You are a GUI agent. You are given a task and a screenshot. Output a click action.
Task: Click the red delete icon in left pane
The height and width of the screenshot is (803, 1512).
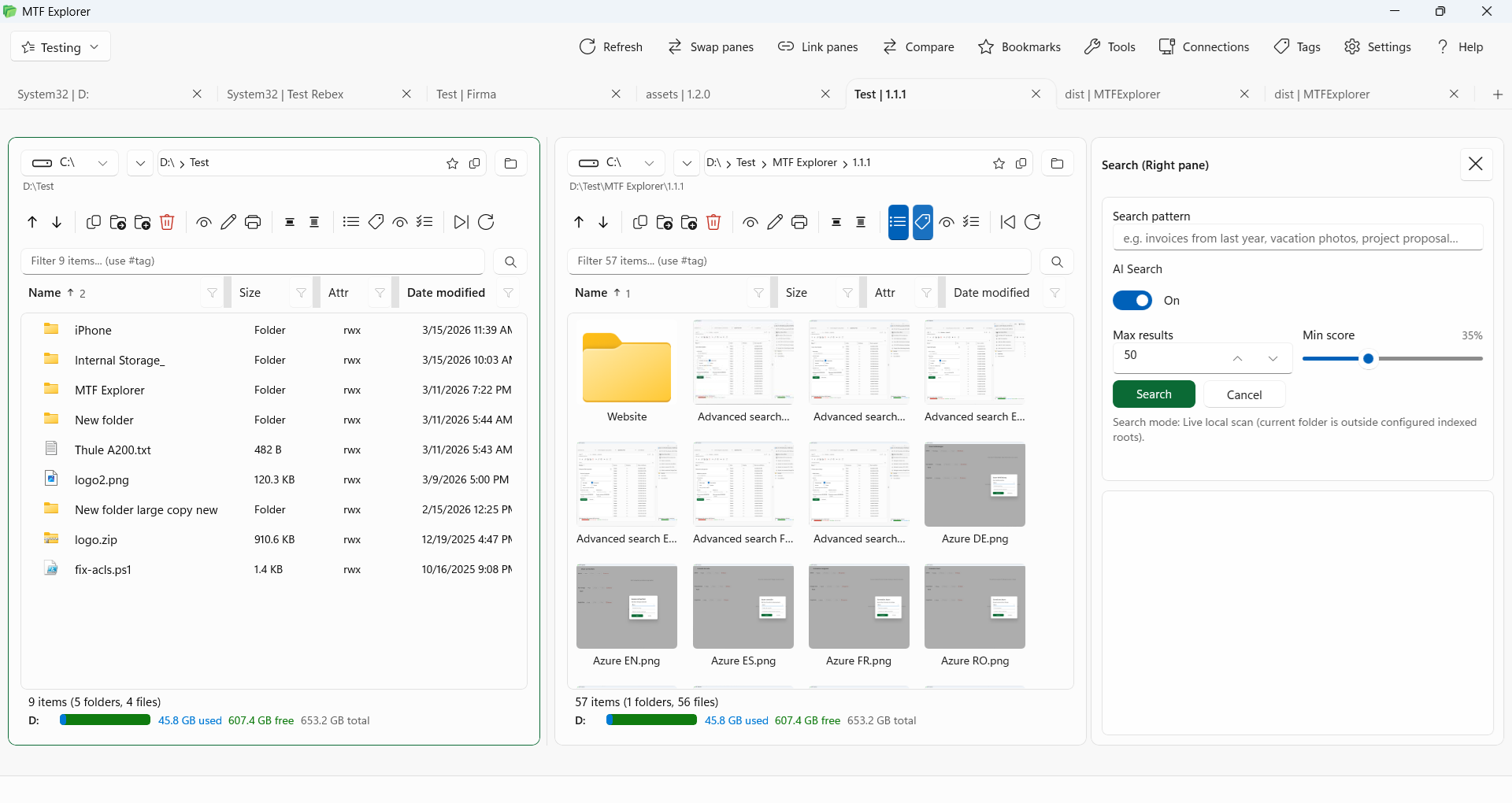[x=167, y=222]
